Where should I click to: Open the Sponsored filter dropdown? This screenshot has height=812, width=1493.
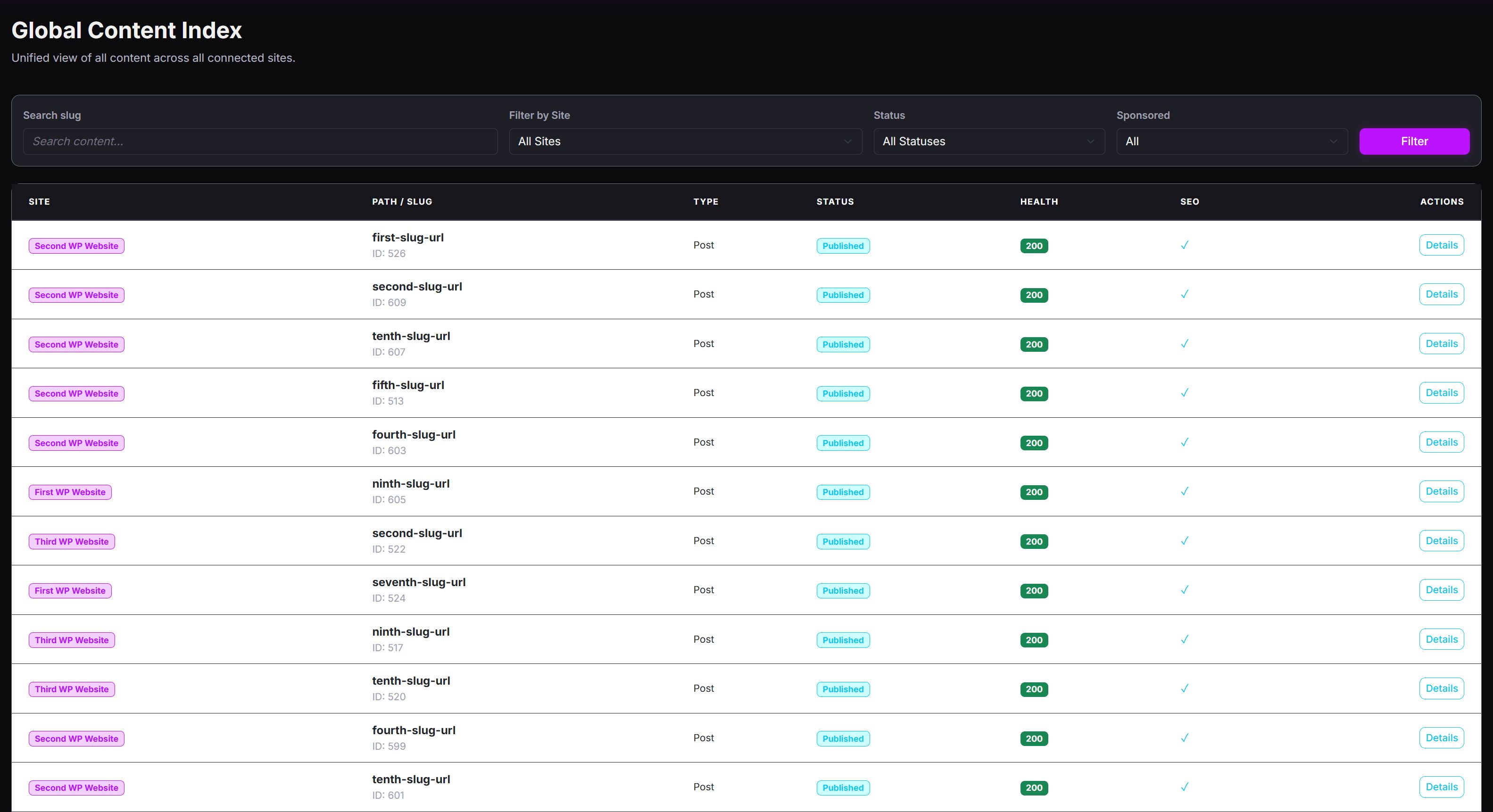pos(1231,141)
